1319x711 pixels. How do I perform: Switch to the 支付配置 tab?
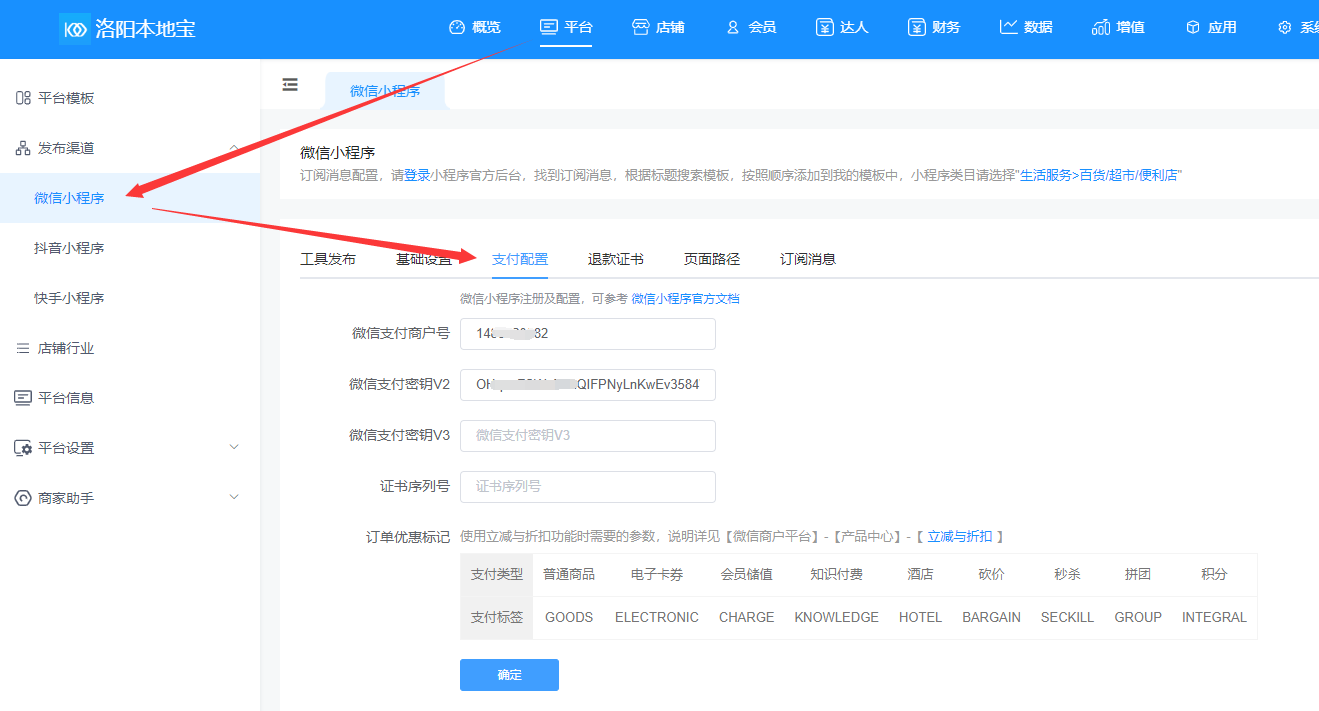(x=520, y=259)
